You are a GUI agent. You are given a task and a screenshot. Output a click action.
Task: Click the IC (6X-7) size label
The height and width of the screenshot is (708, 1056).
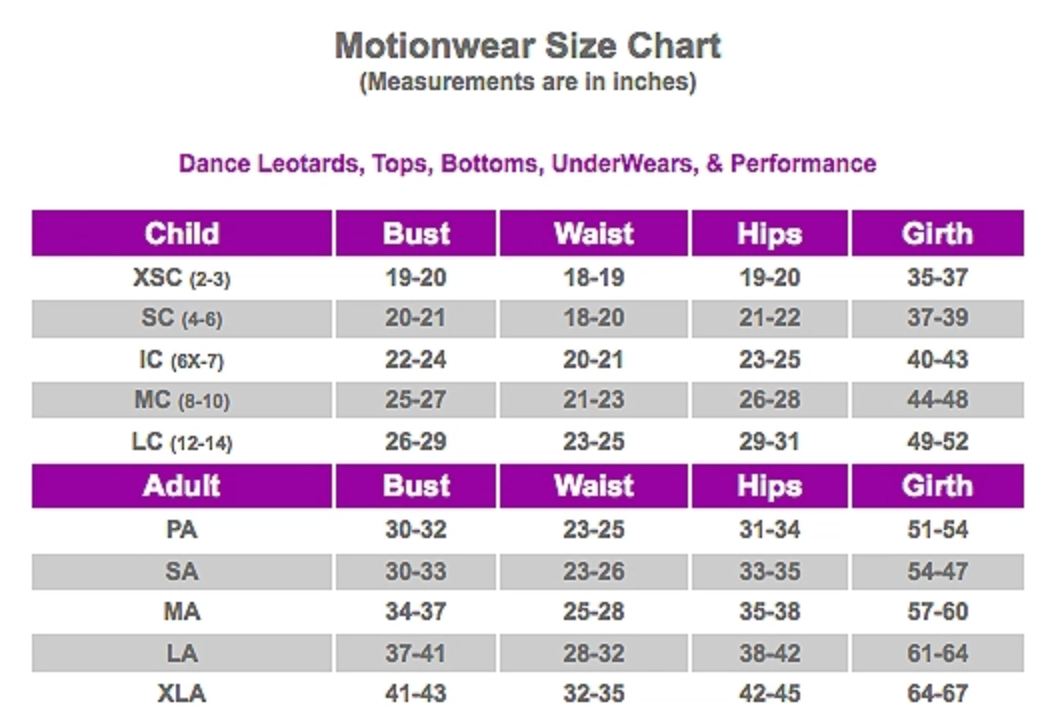pyautogui.click(x=181, y=360)
